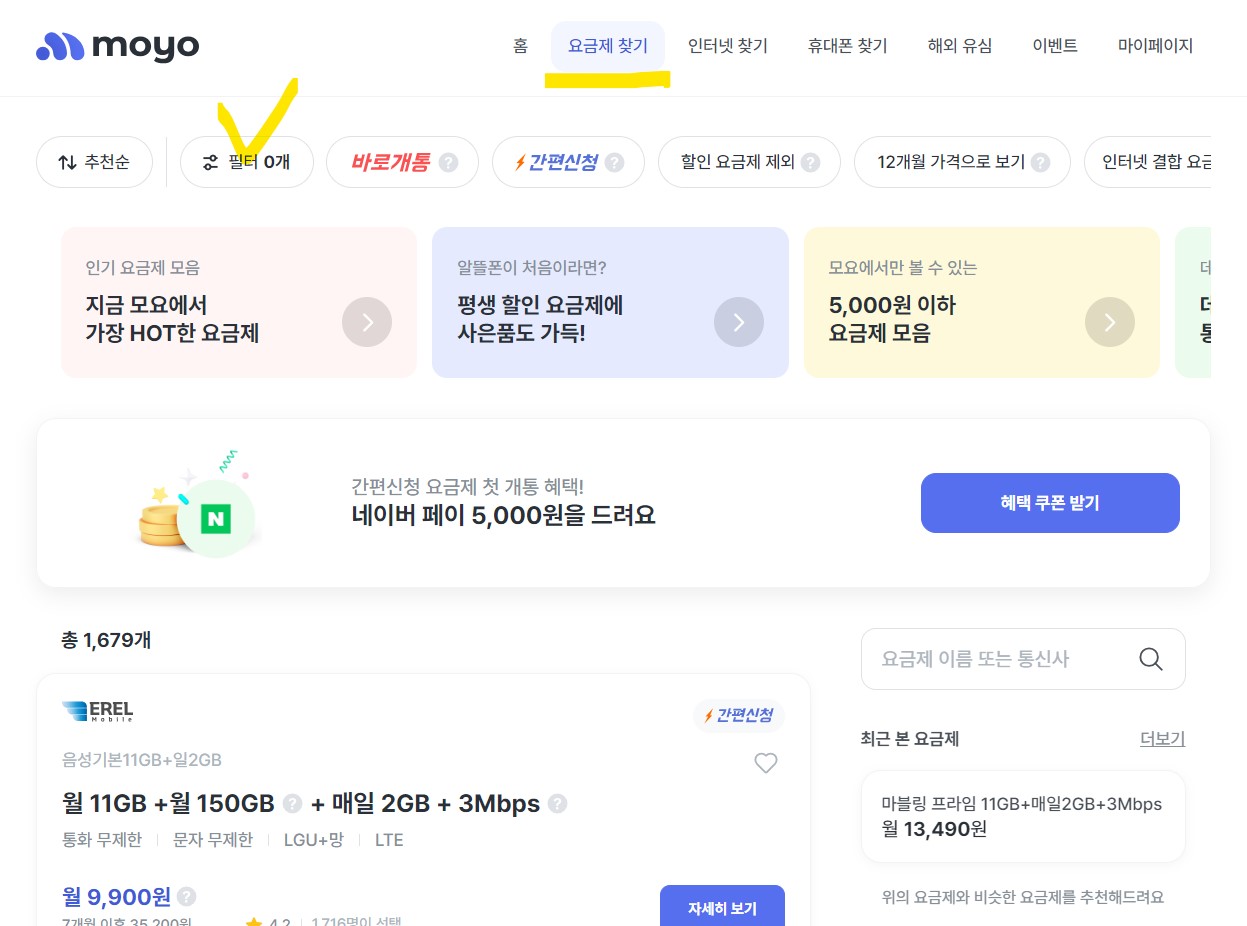Click the lightning 간편신청 badge on the EREL card
This screenshot has height=926, width=1247.
coord(739,716)
